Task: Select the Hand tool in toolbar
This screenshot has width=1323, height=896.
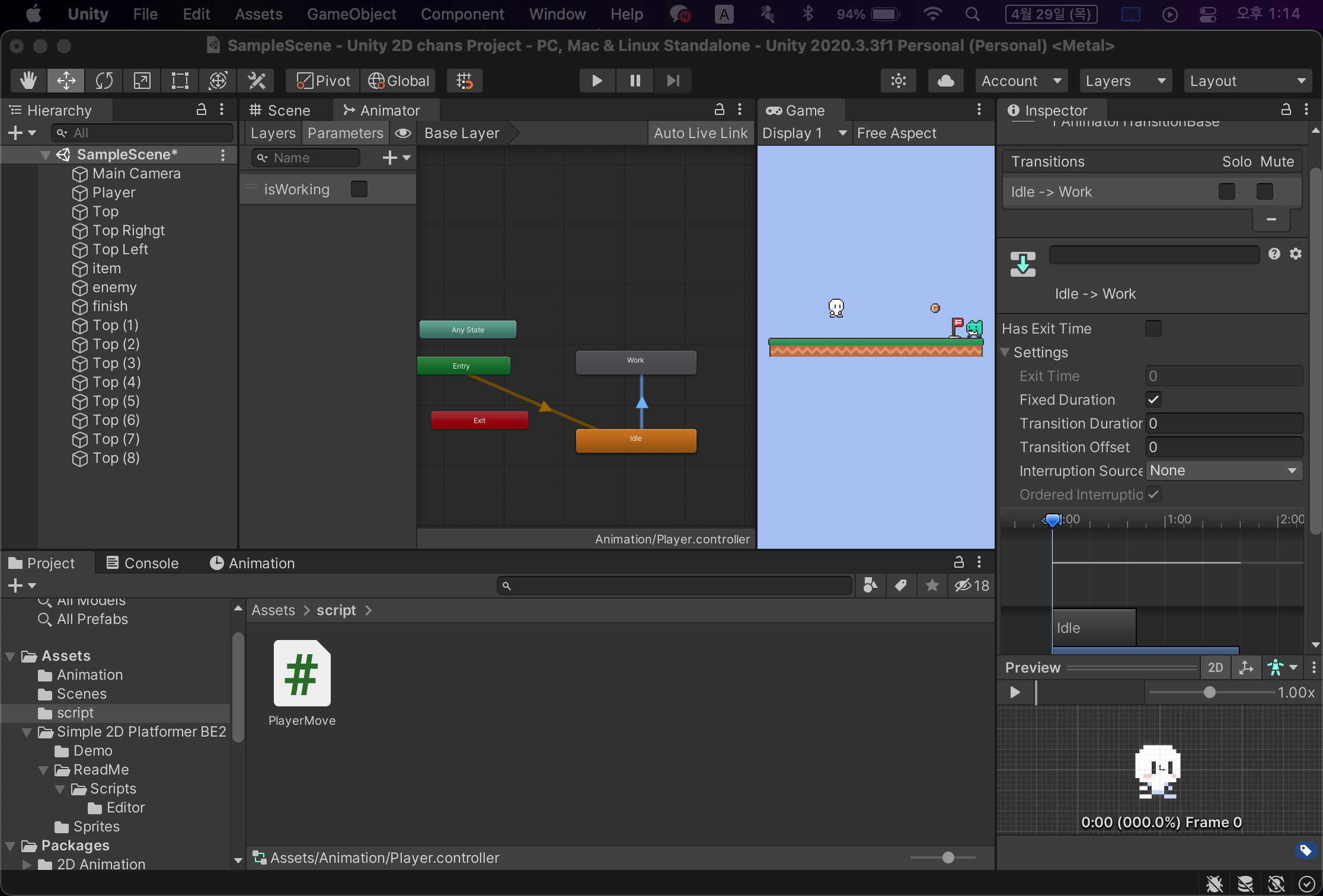Action: [28, 81]
